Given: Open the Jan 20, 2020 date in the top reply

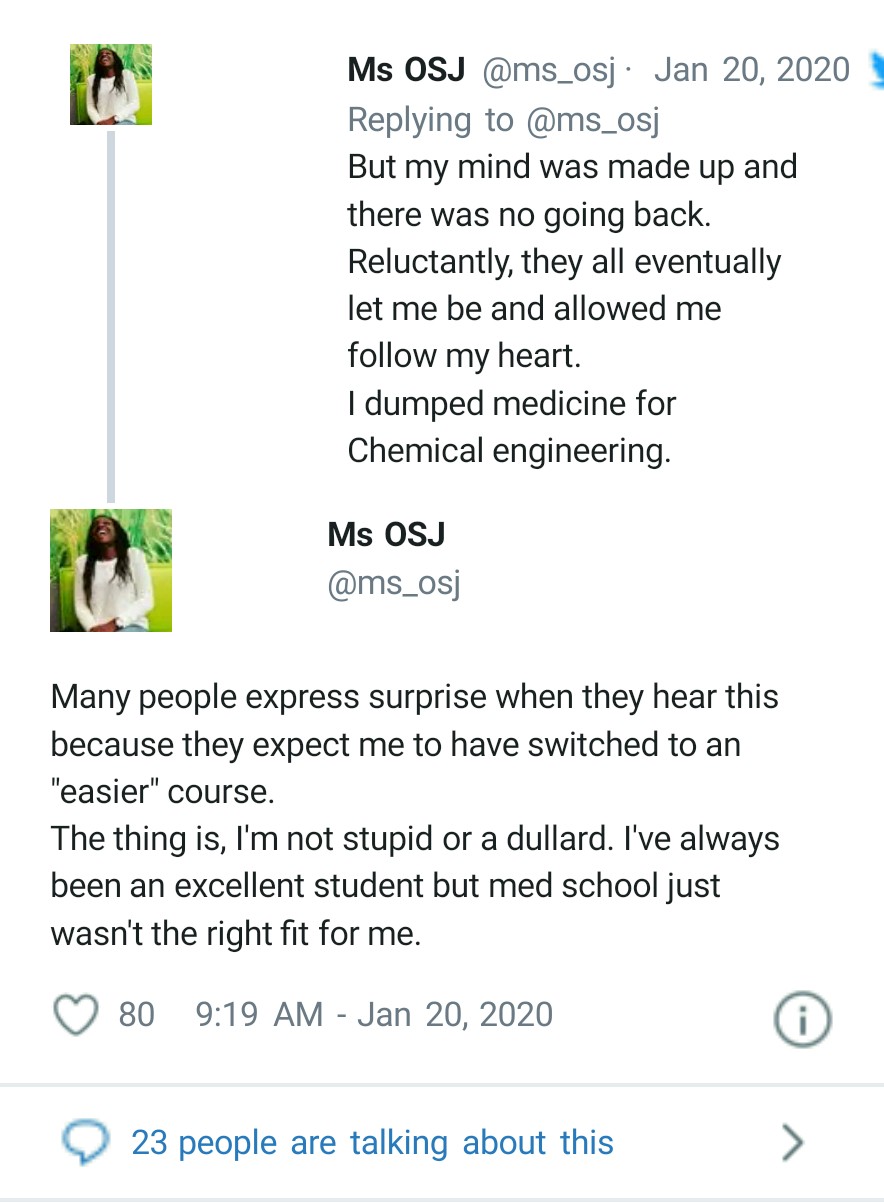Looking at the screenshot, I should click(751, 71).
